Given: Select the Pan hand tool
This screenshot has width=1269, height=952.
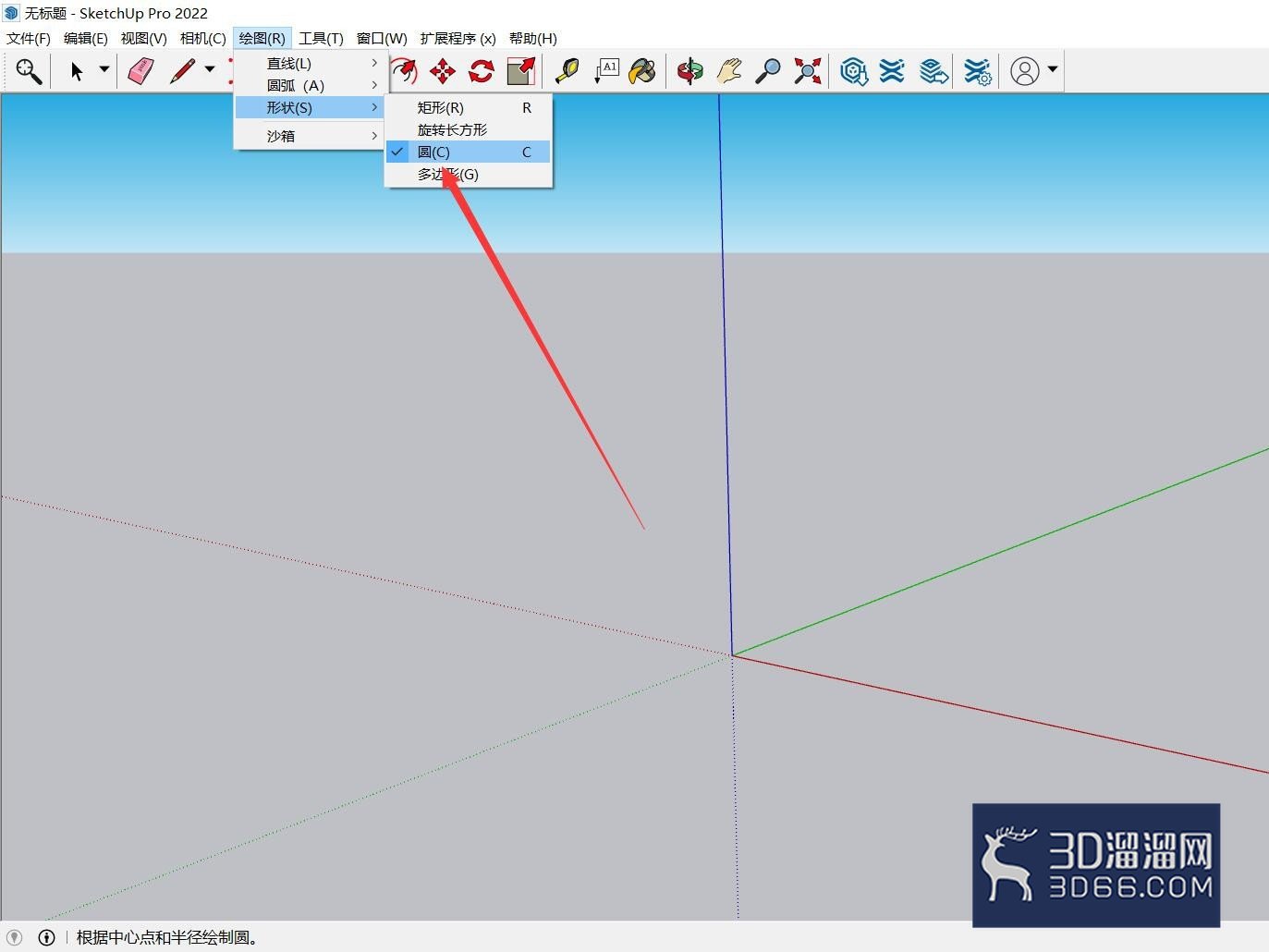Looking at the screenshot, I should (x=729, y=71).
